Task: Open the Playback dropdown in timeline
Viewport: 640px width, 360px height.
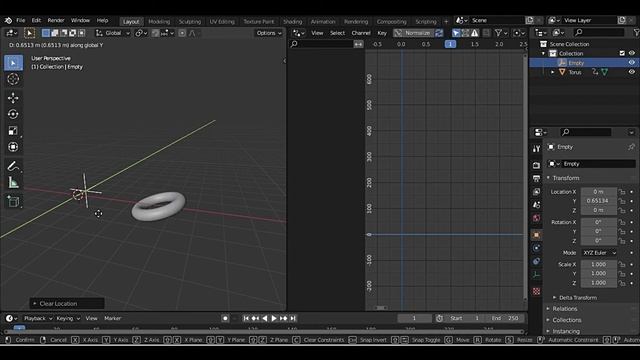Action: tap(38, 318)
